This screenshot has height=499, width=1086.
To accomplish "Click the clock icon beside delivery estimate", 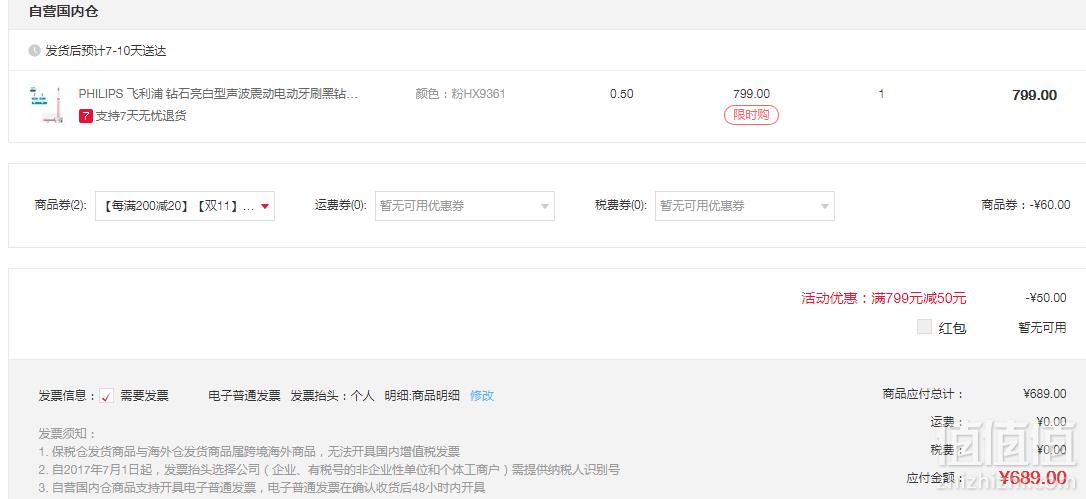I will [x=35, y=51].
